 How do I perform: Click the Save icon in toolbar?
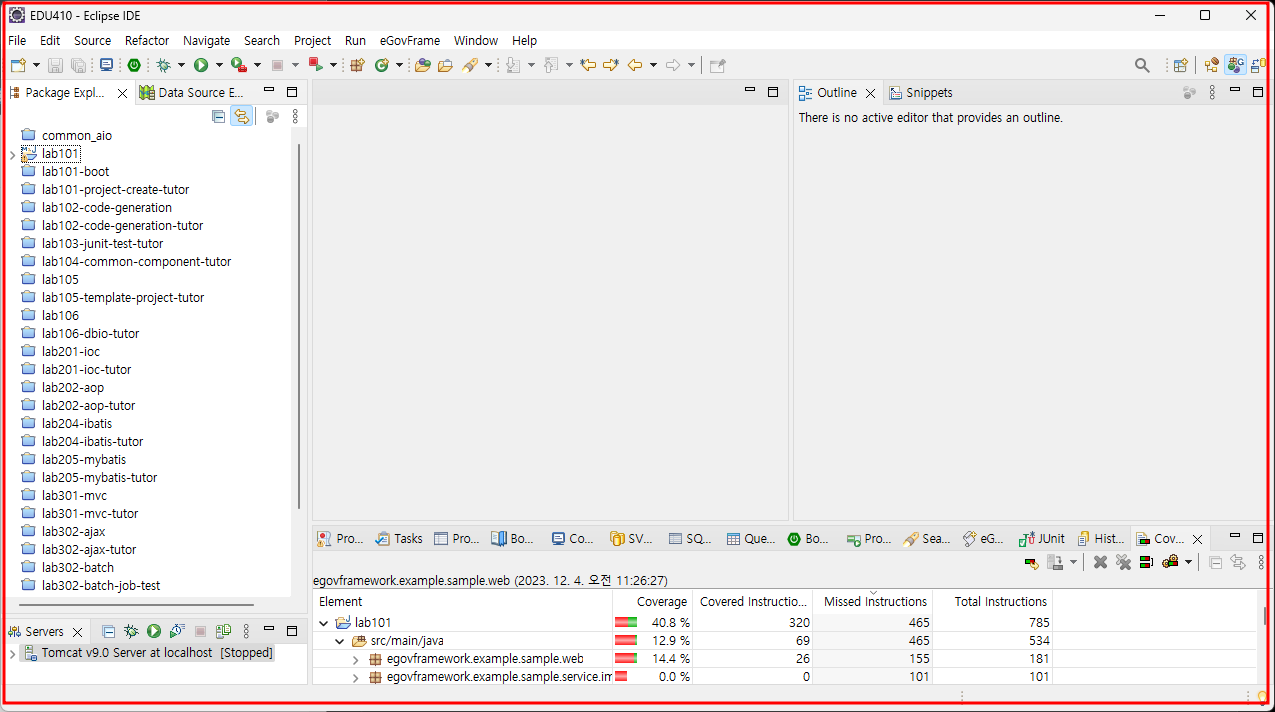pos(55,65)
